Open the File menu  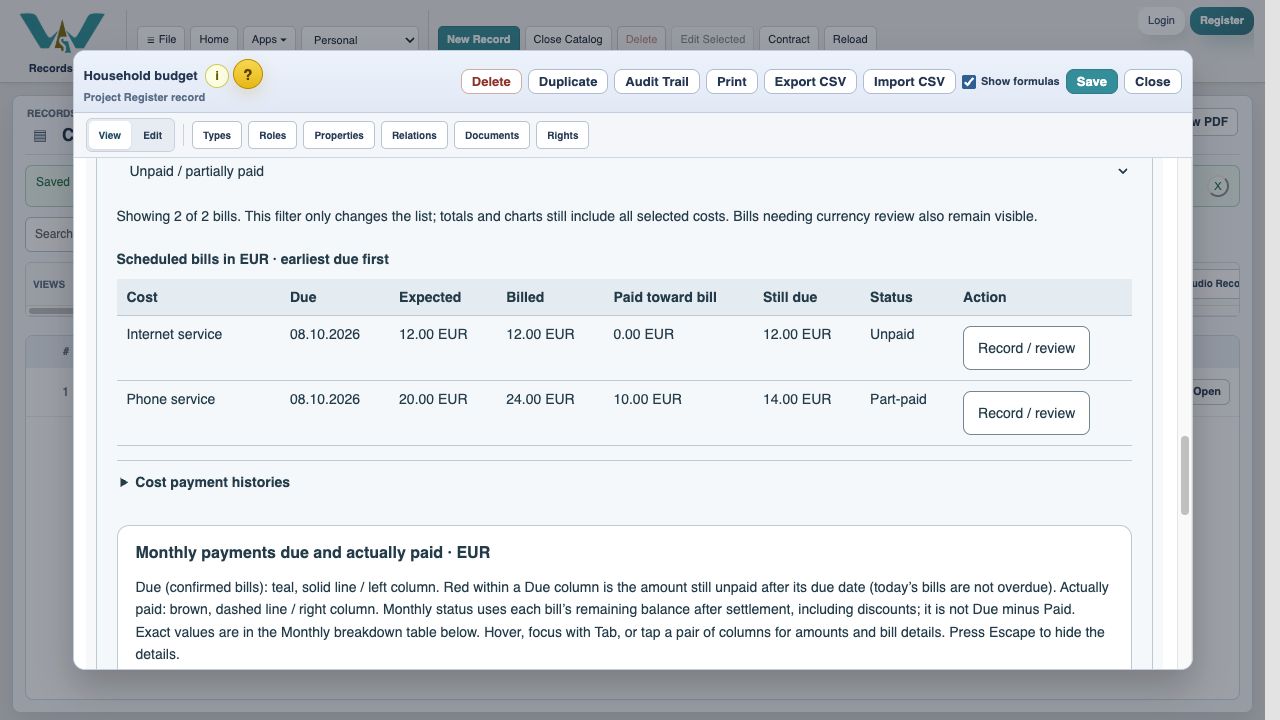161,39
